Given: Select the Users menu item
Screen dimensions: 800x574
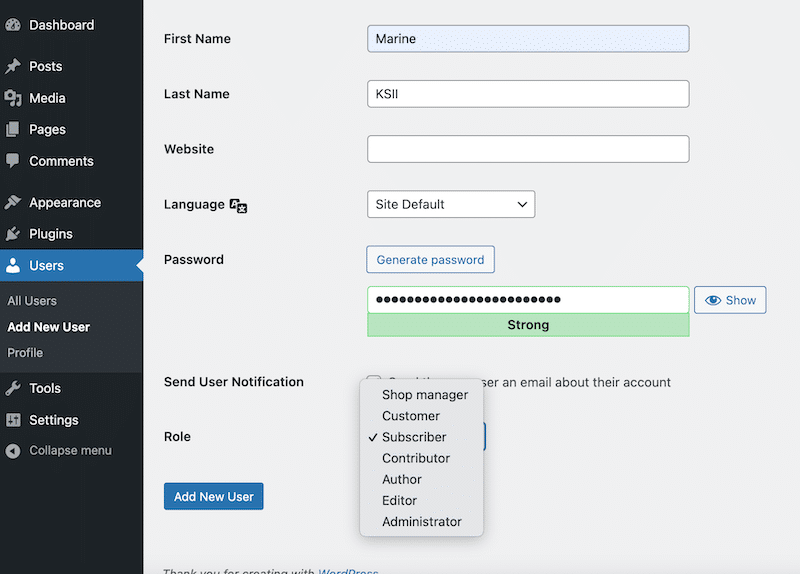Looking at the screenshot, I should 71,265.
